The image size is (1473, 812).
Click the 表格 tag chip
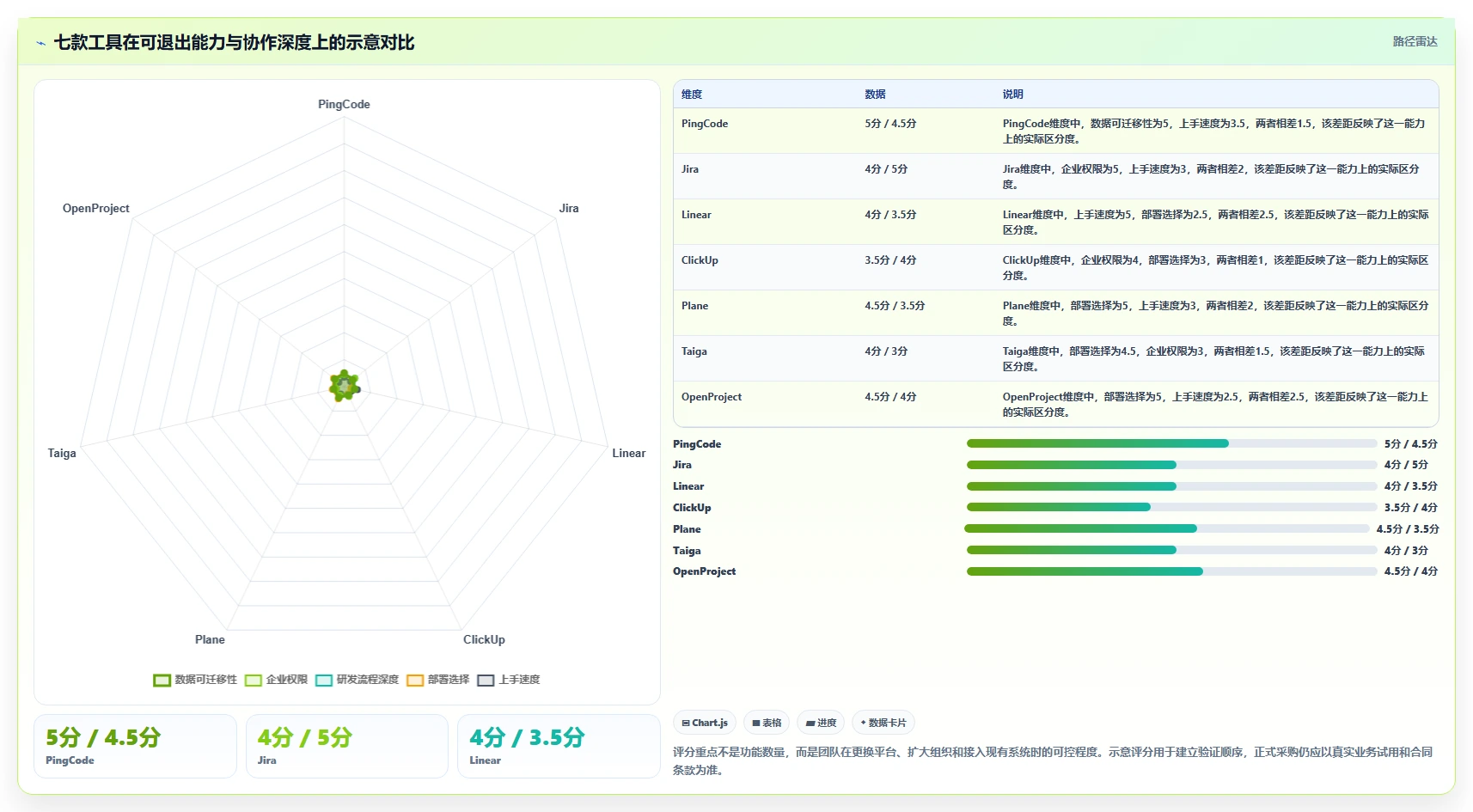767,723
